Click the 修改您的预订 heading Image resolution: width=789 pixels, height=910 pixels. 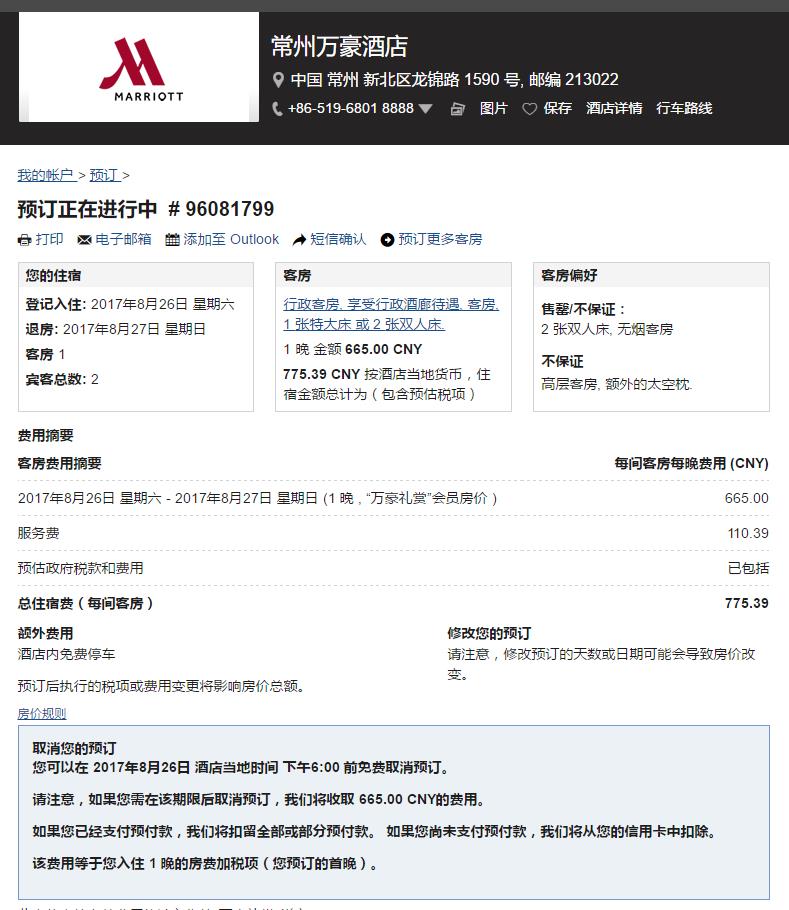489,633
